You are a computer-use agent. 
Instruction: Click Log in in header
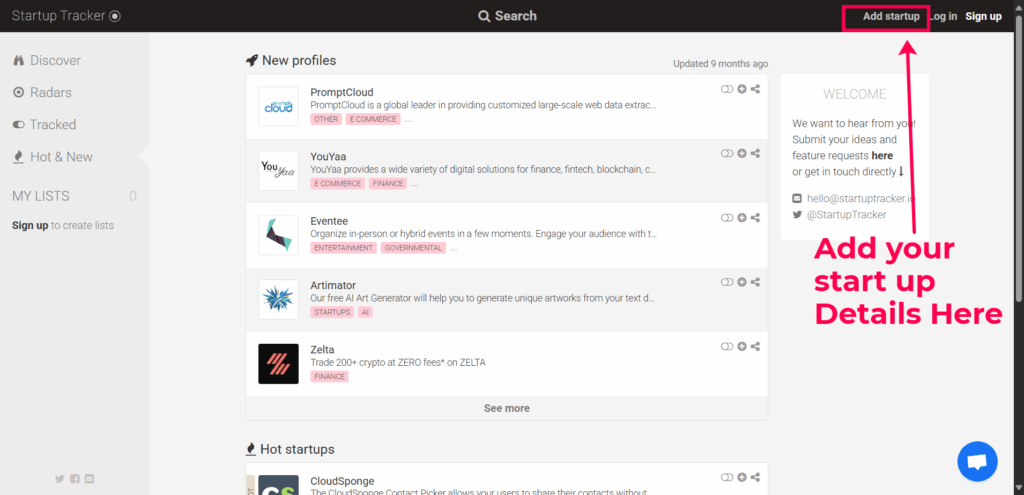944,16
